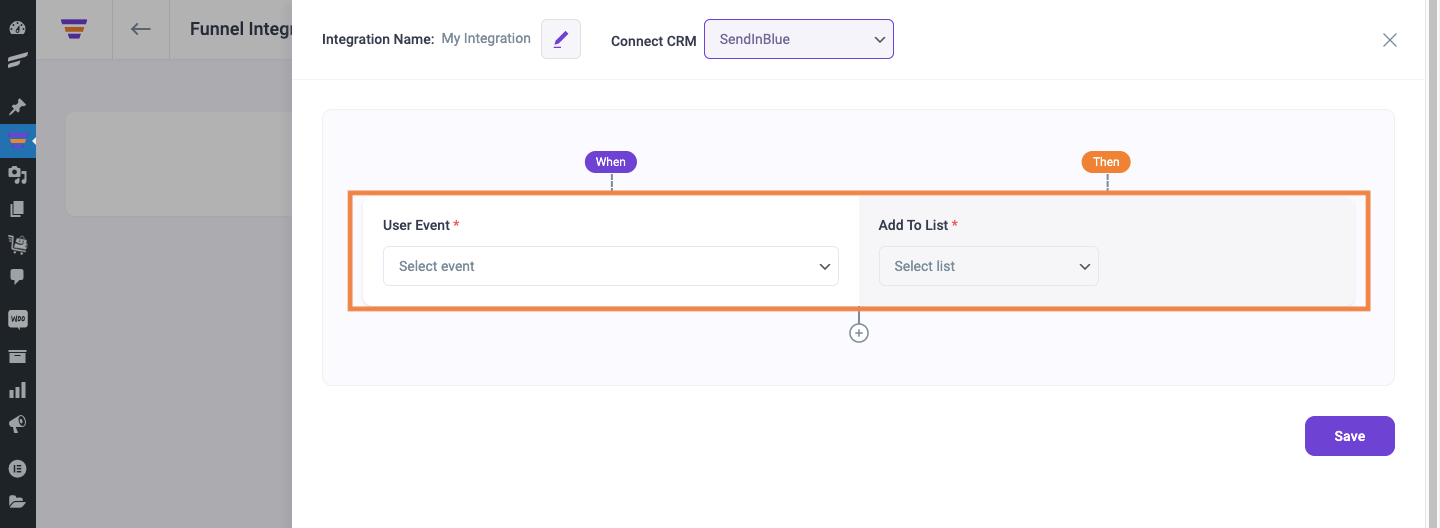The image size is (1440, 528).
Task: Open Comments speech bubble in sidebar
Action: pos(17,276)
